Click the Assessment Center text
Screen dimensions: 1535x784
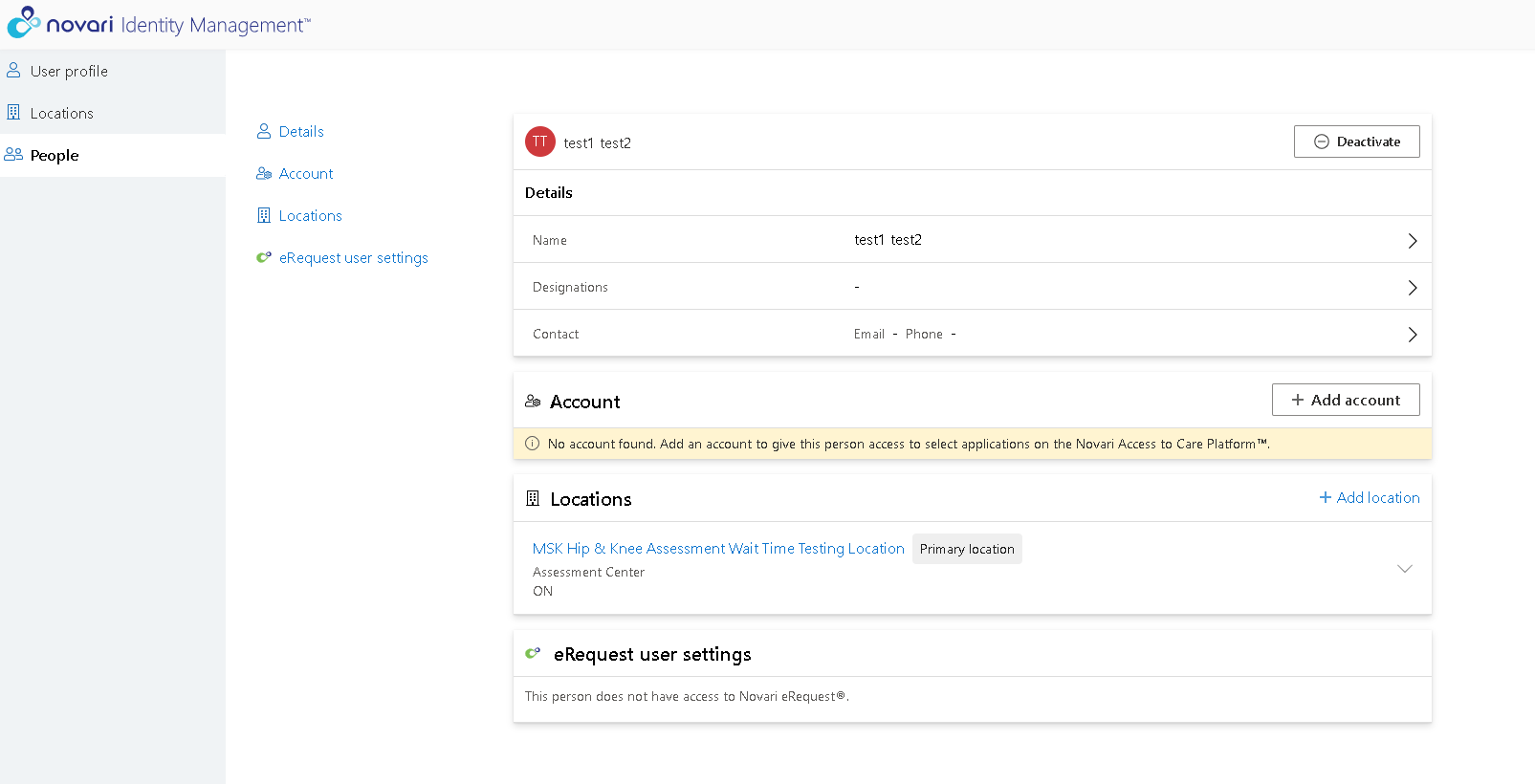pyautogui.click(x=588, y=572)
